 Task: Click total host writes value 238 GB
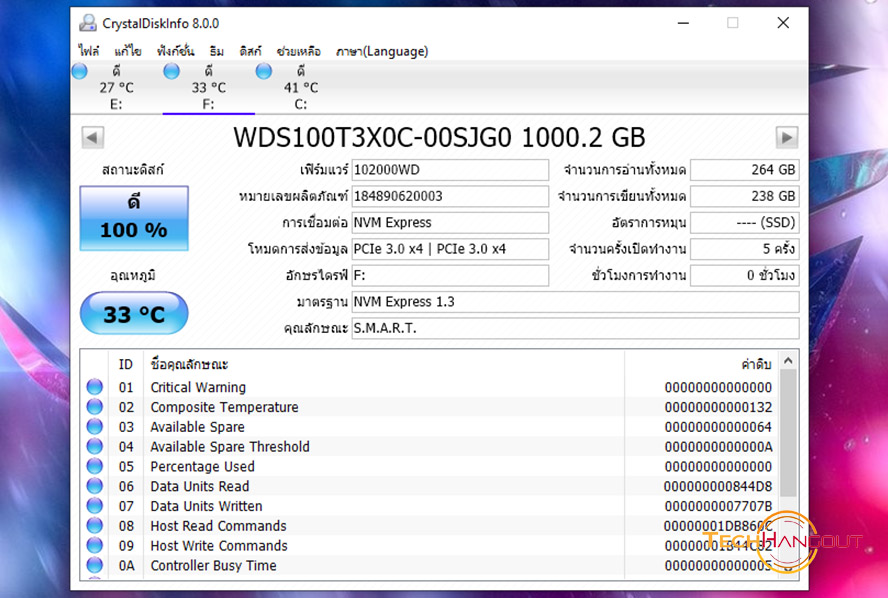coord(745,196)
